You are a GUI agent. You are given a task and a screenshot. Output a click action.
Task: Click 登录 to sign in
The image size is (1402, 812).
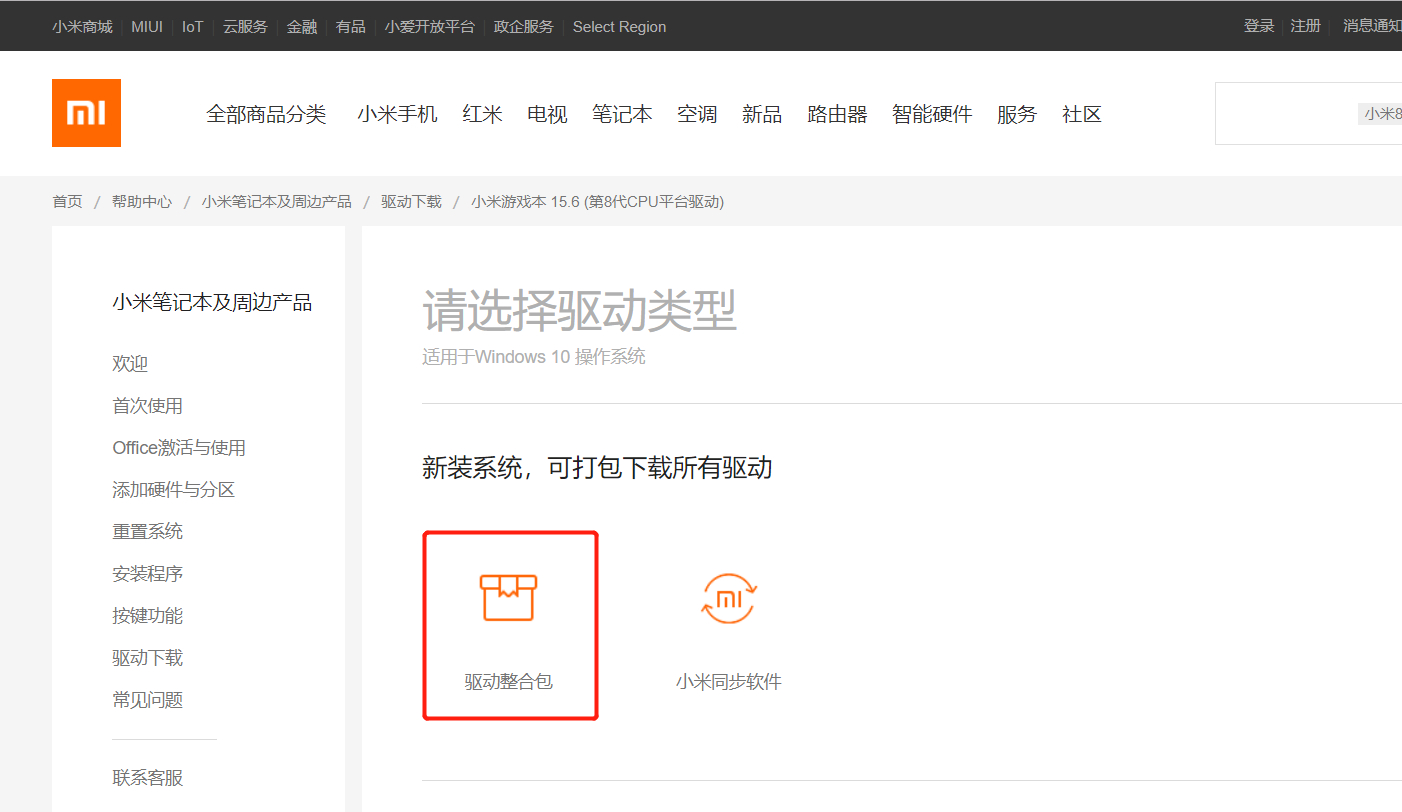(1259, 26)
